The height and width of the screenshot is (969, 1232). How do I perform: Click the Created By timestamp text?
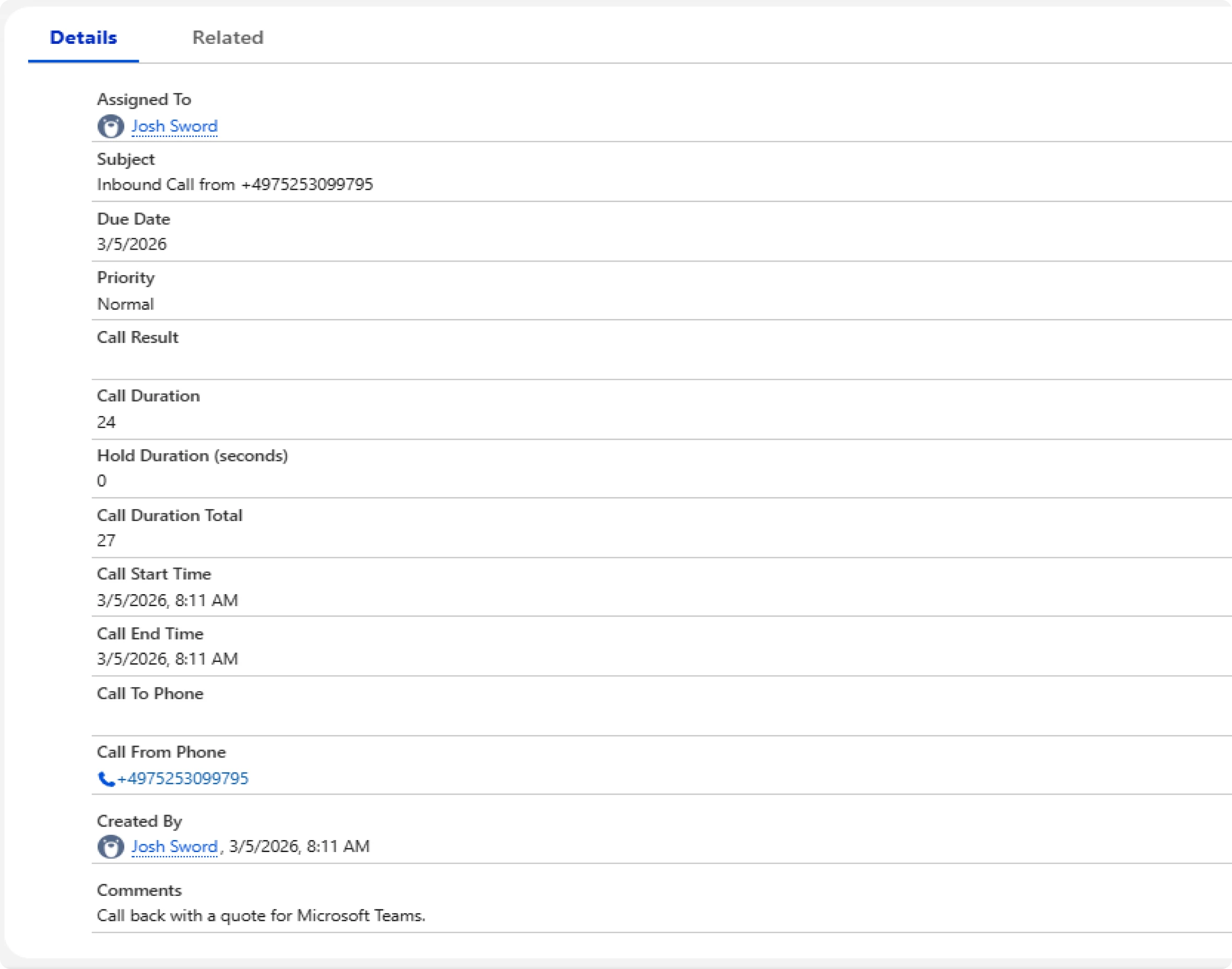coord(299,846)
